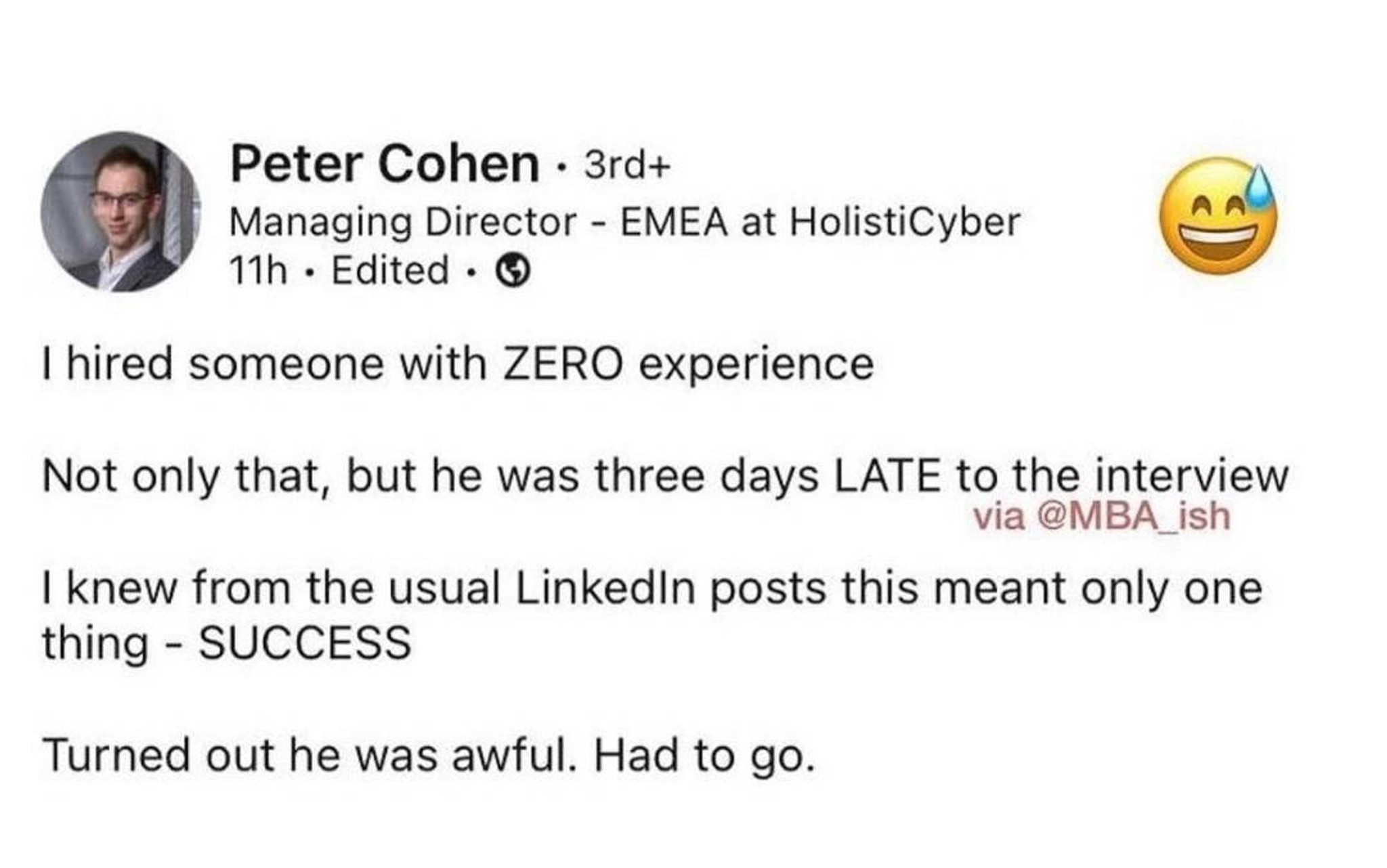Click the sentence beginning 'Not only that'
Screen dimensions: 1387x868
coord(665,476)
